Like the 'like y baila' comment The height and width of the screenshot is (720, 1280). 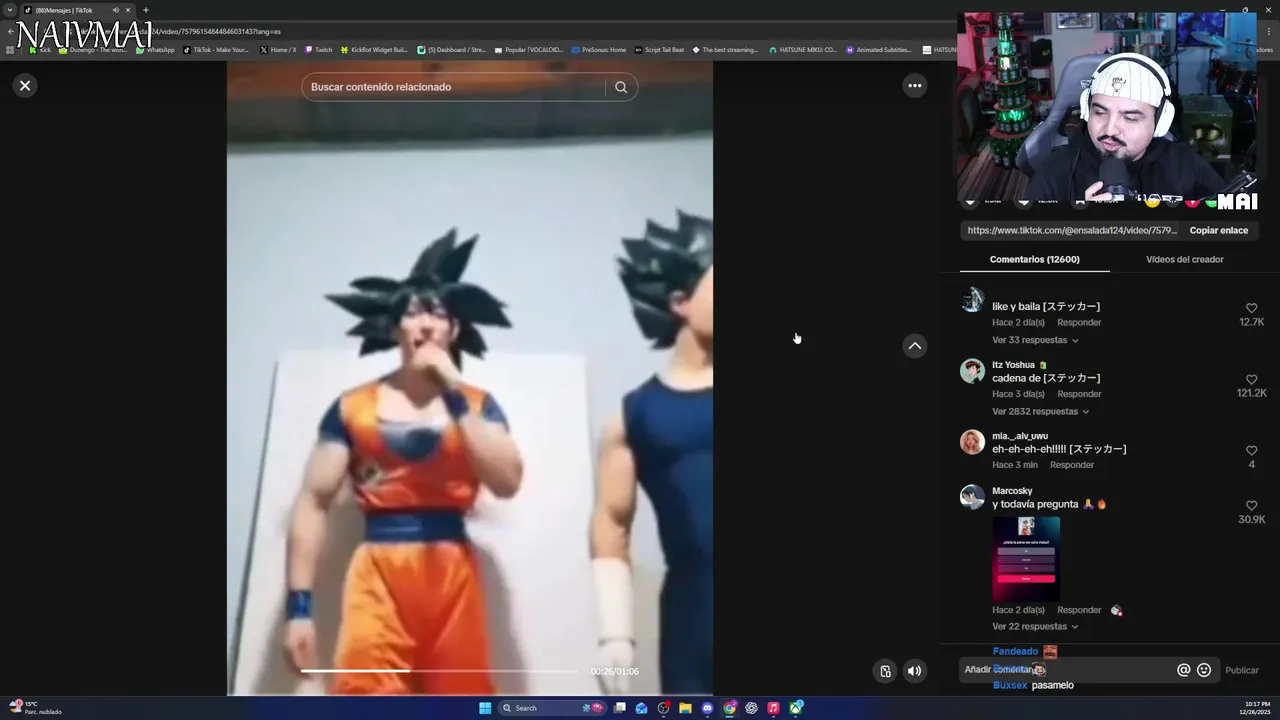[x=1251, y=308]
